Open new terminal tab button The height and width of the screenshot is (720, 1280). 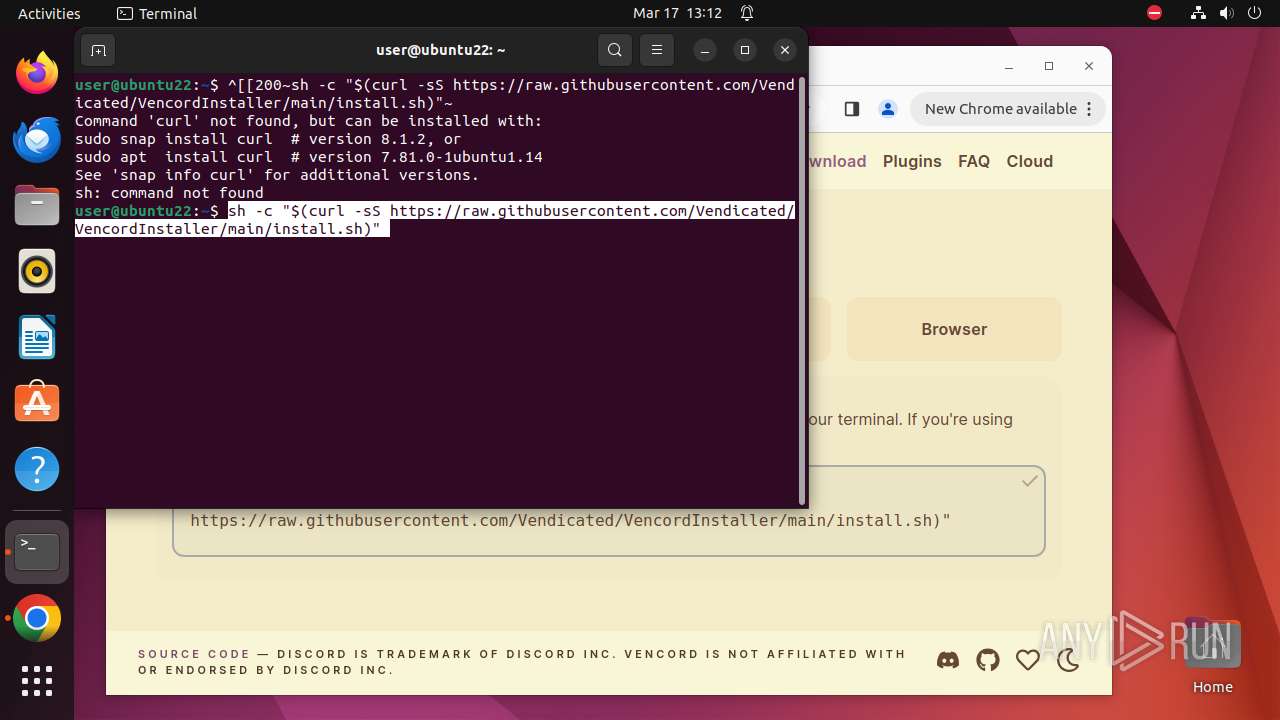98,50
